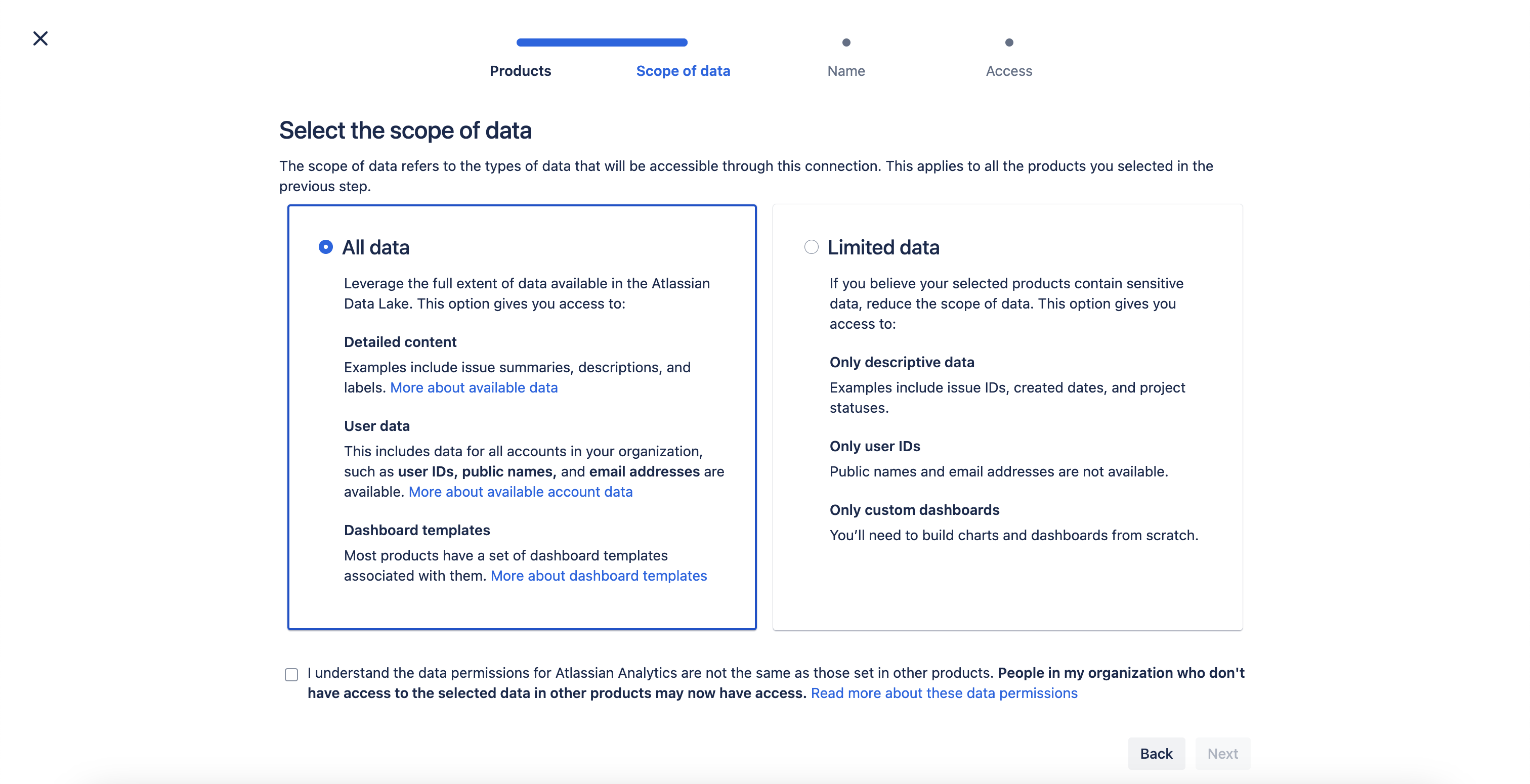1530x784 pixels.
Task: Open More about dashboard templates link
Action: click(x=599, y=576)
